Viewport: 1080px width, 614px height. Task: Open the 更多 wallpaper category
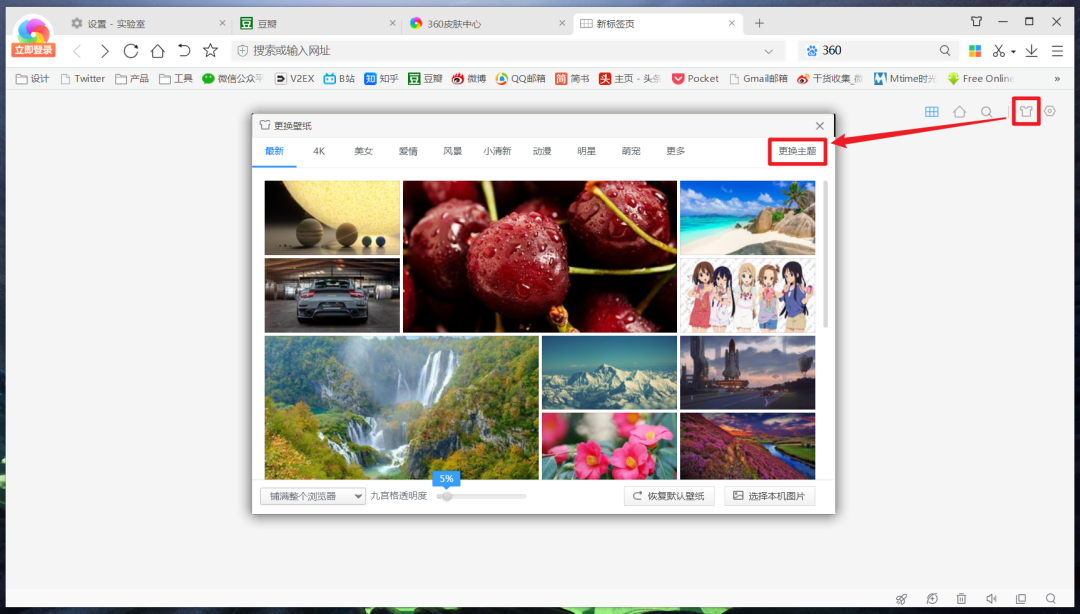point(676,151)
